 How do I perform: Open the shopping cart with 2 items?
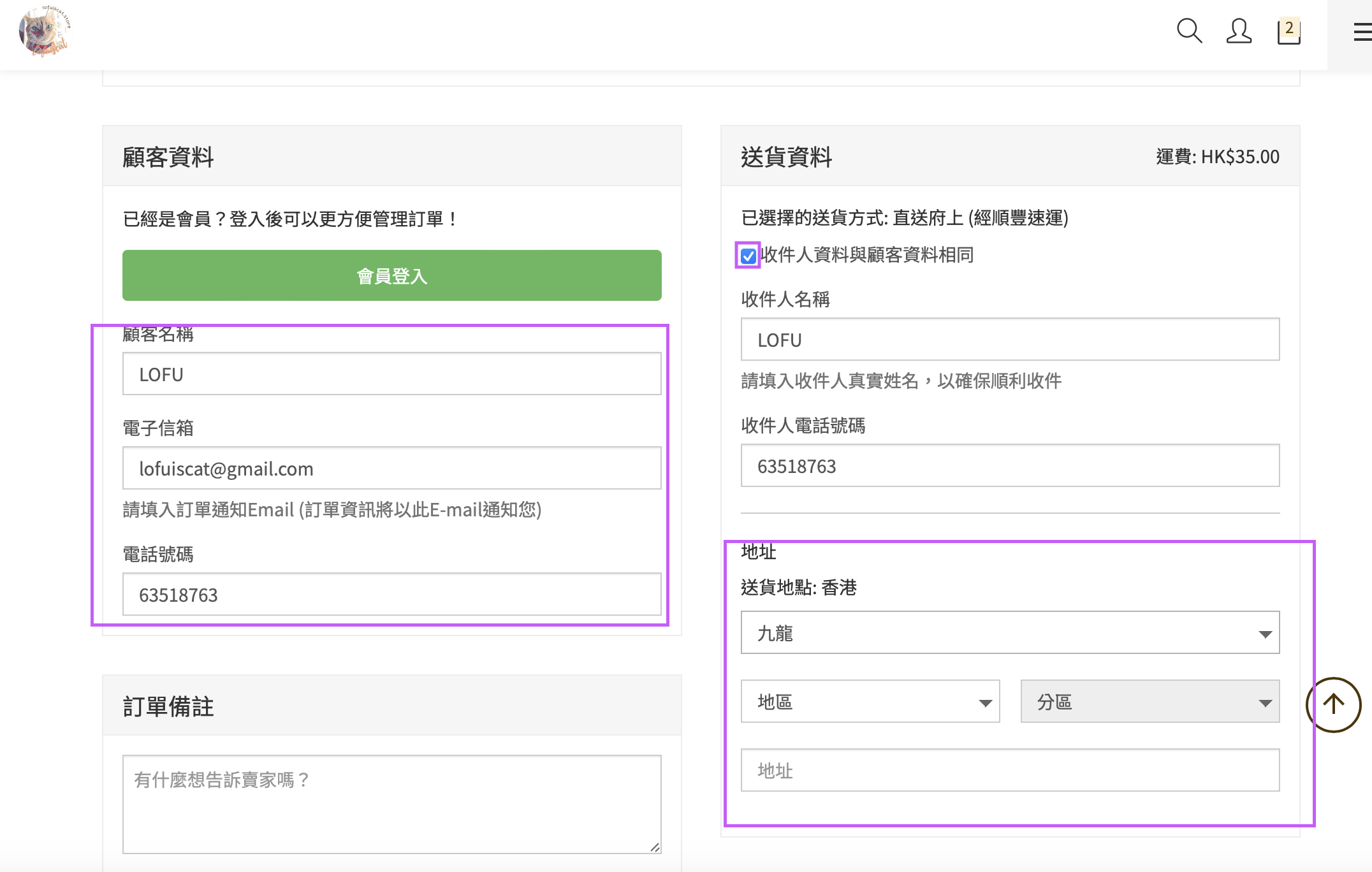1288,31
